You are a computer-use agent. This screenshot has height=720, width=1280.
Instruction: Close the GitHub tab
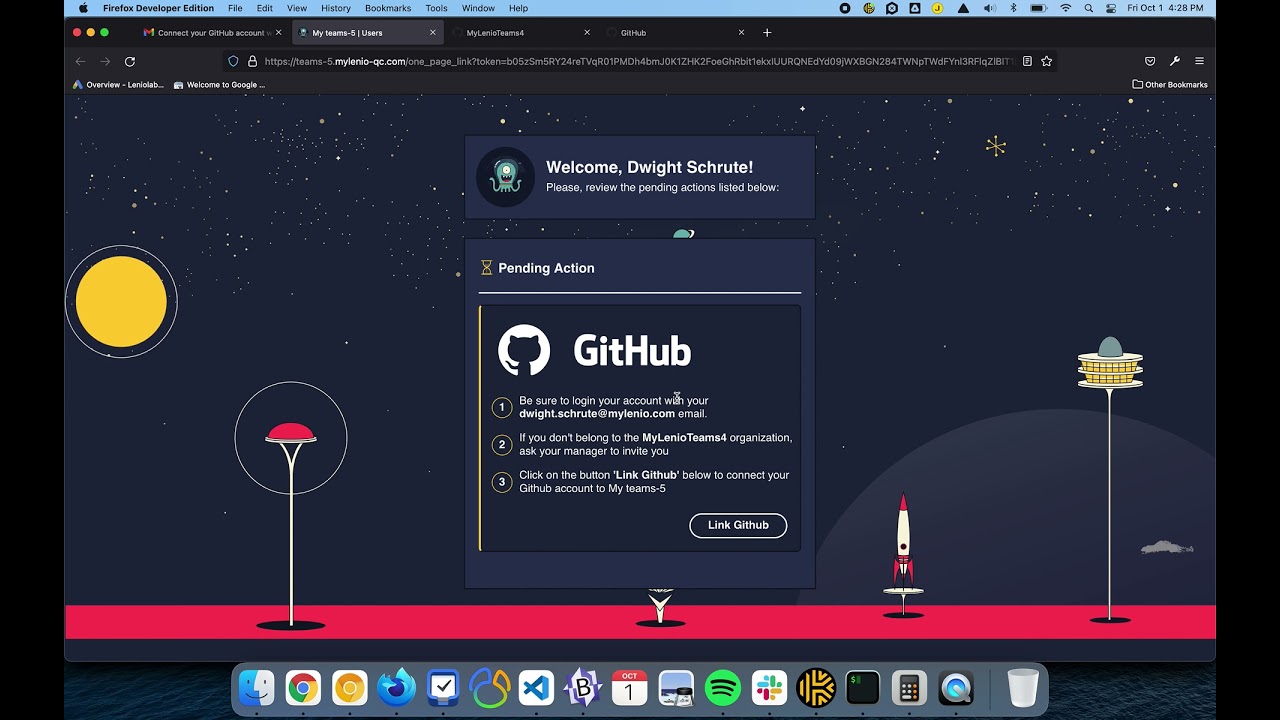pos(741,32)
